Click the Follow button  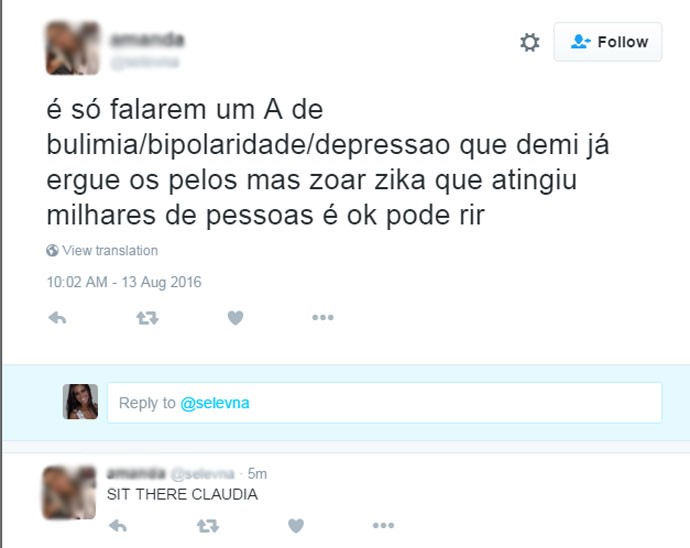(x=608, y=42)
